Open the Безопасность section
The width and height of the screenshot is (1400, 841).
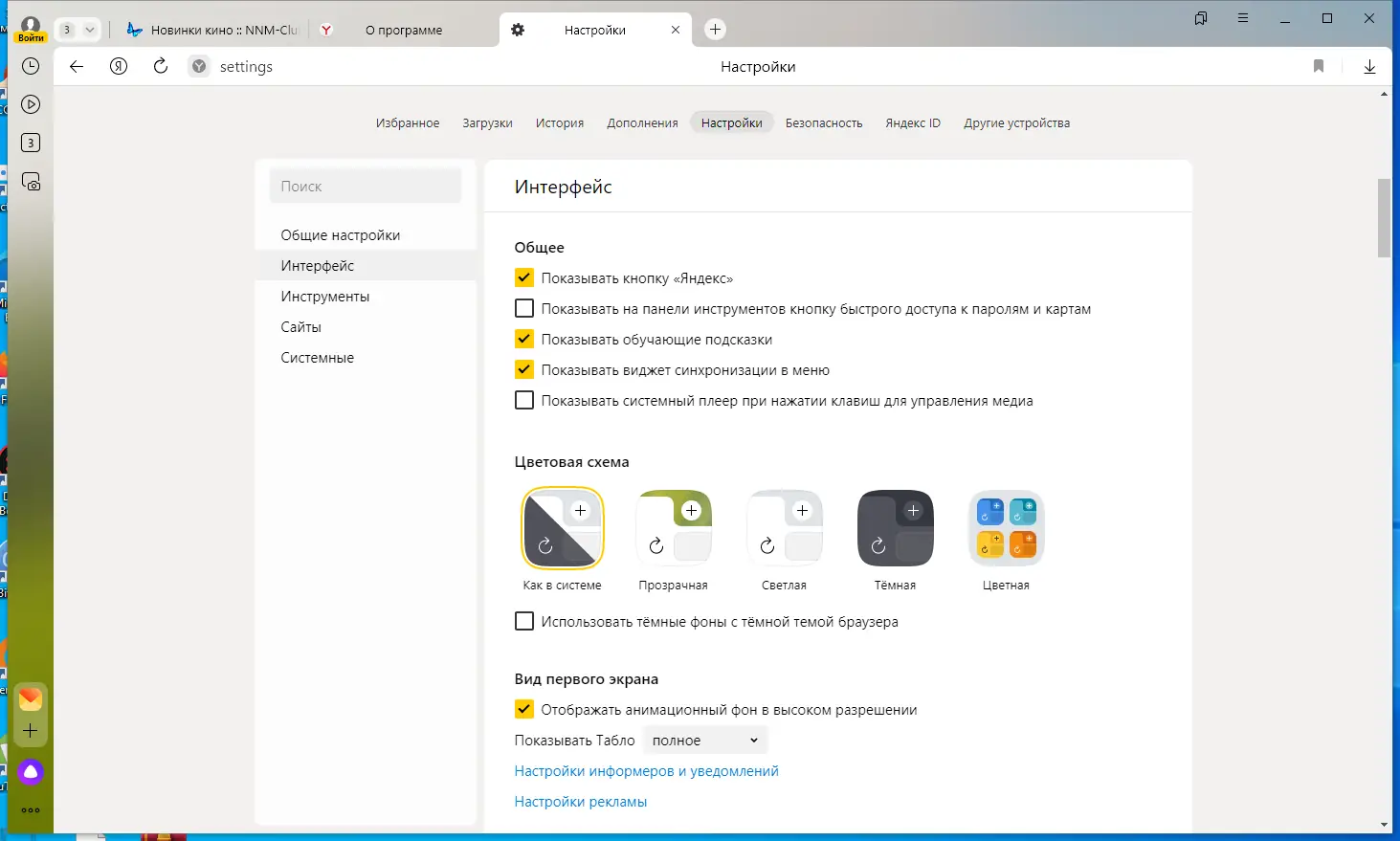(x=824, y=123)
